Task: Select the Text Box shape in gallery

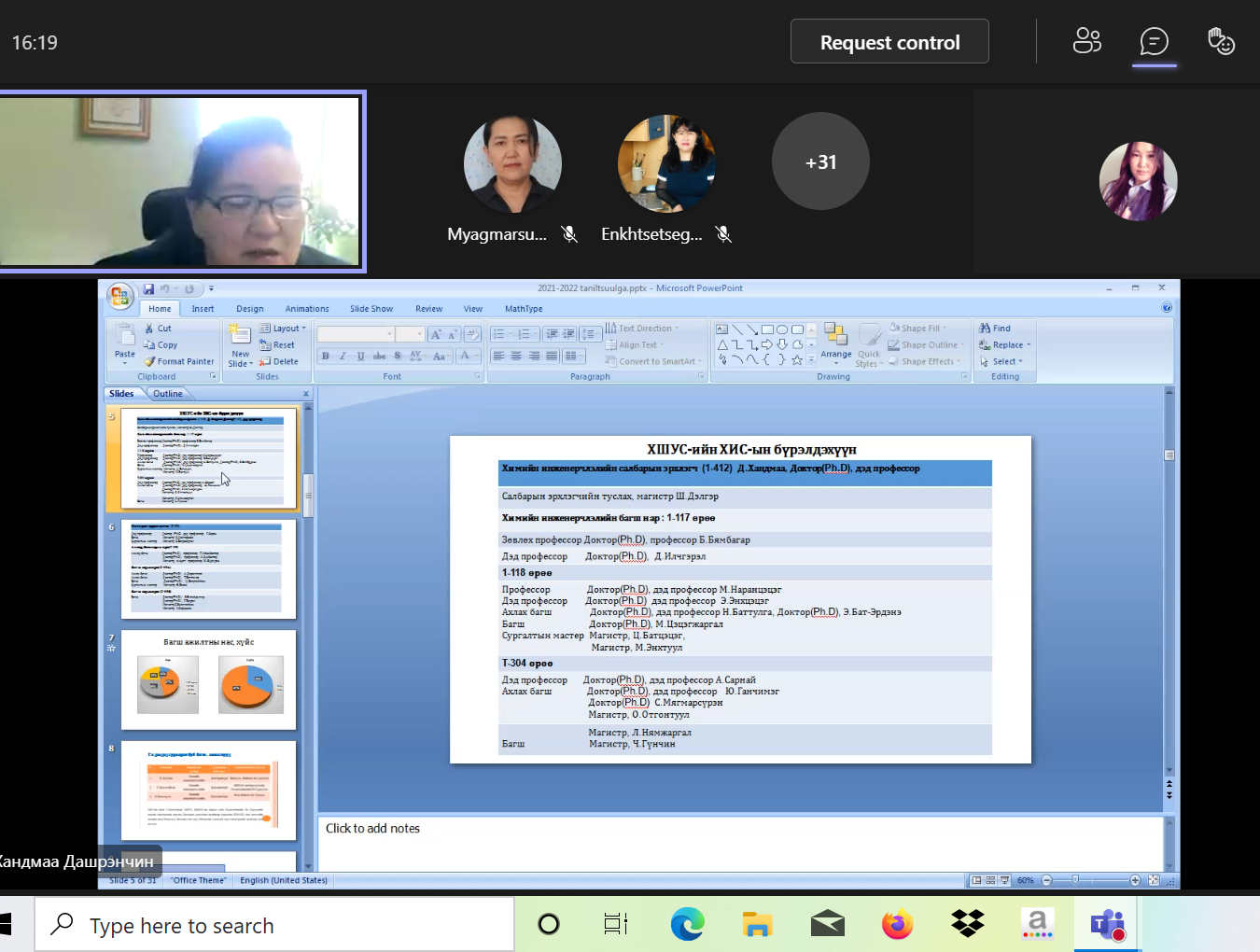Action: point(721,329)
